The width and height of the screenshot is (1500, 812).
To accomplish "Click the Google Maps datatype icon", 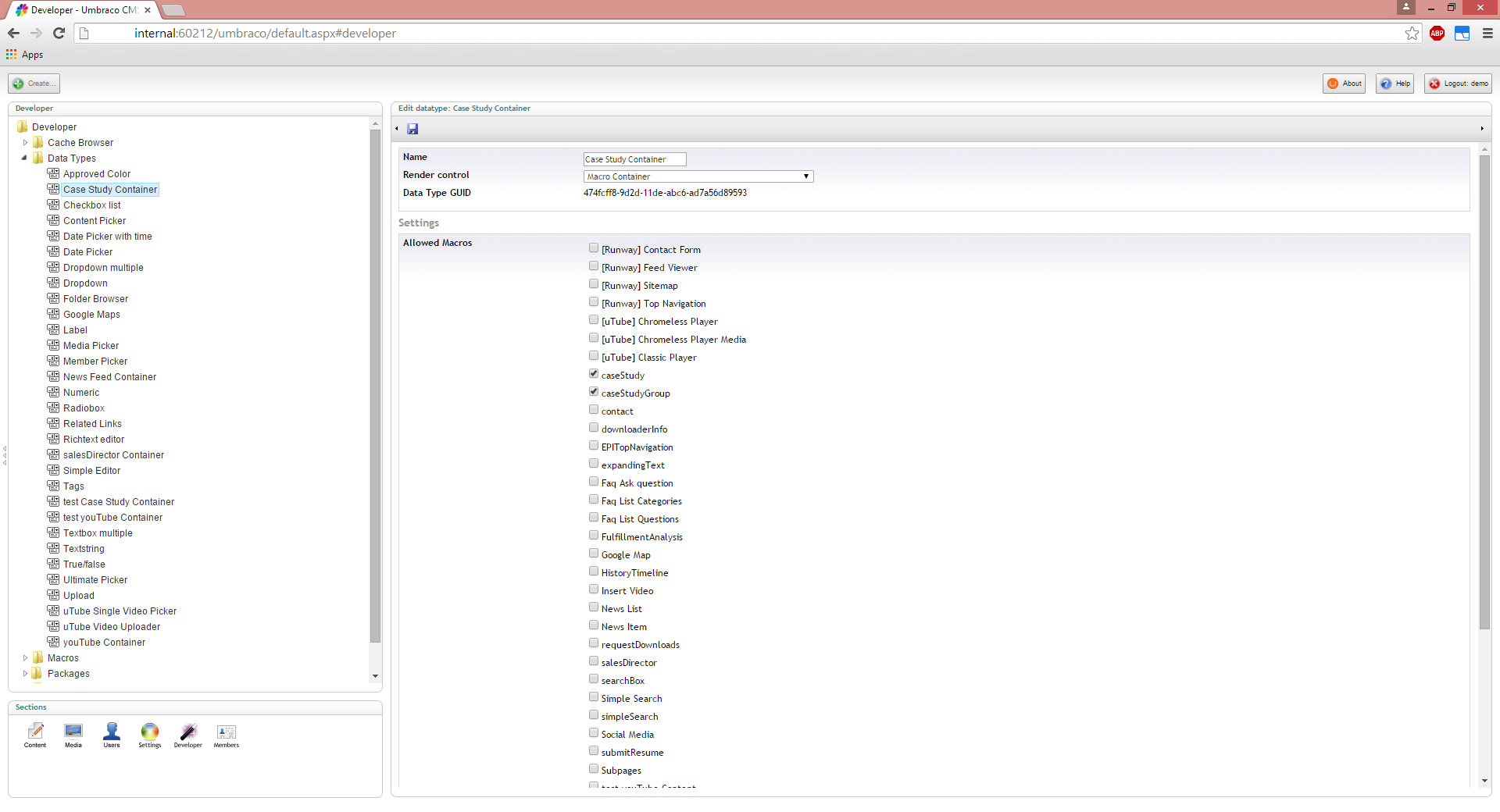I will 53,314.
